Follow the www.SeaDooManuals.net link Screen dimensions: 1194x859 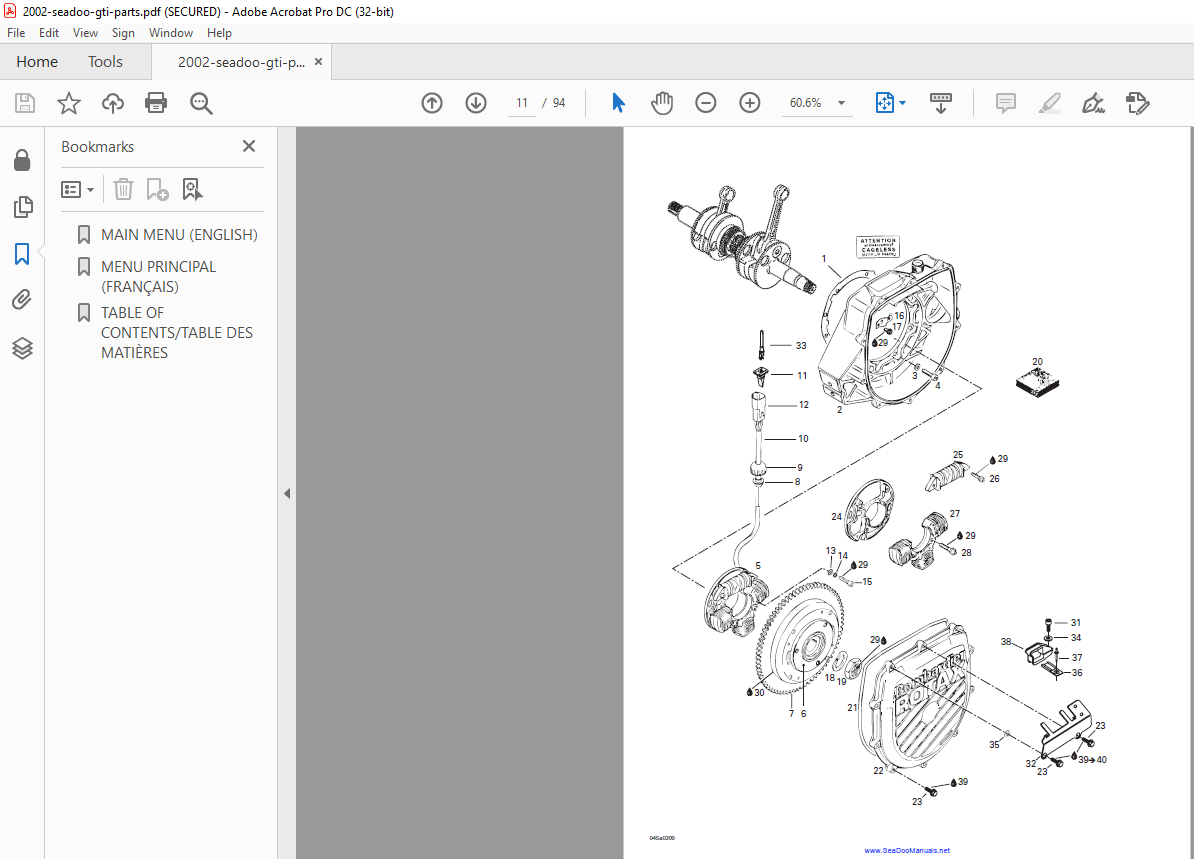click(x=907, y=851)
